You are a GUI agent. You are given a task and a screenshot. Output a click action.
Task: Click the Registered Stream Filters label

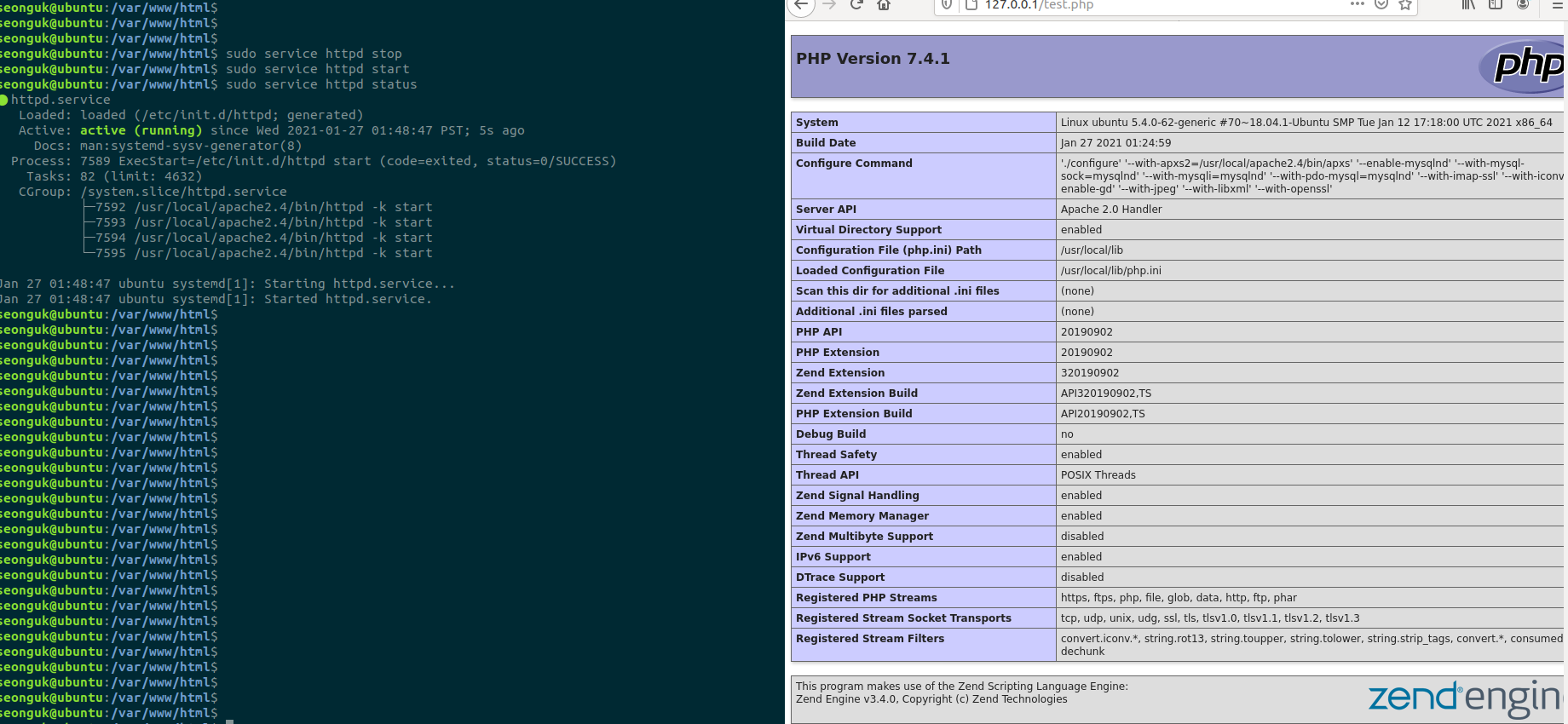coord(870,639)
